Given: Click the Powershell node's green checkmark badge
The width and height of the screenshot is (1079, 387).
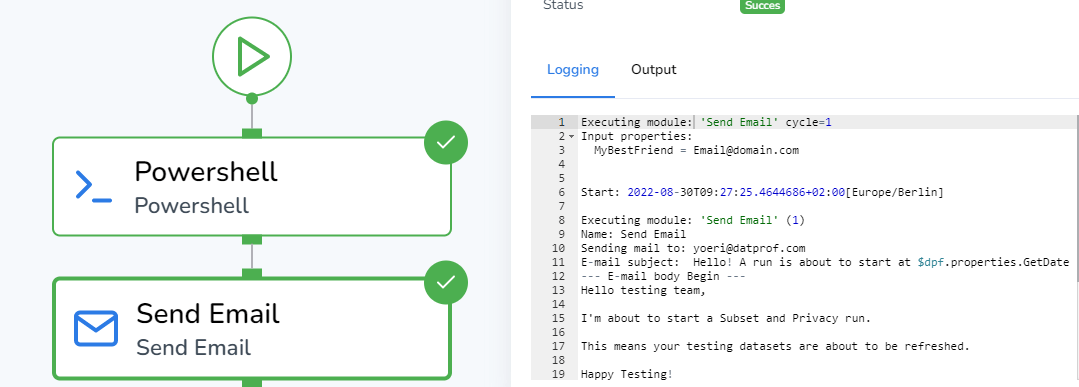Looking at the screenshot, I should 446,143.
